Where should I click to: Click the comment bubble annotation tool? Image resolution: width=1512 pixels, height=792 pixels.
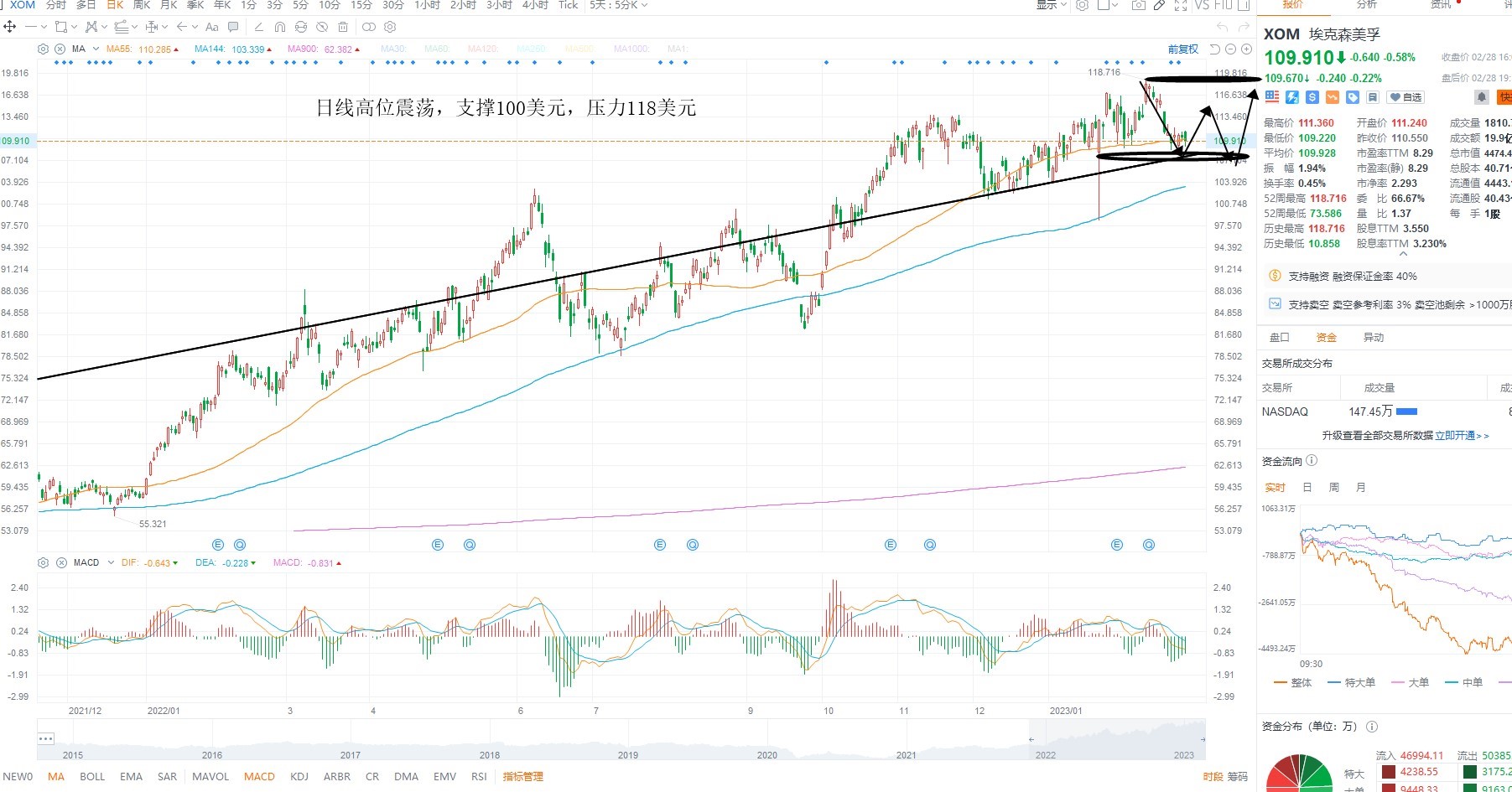tap(233, 27)
